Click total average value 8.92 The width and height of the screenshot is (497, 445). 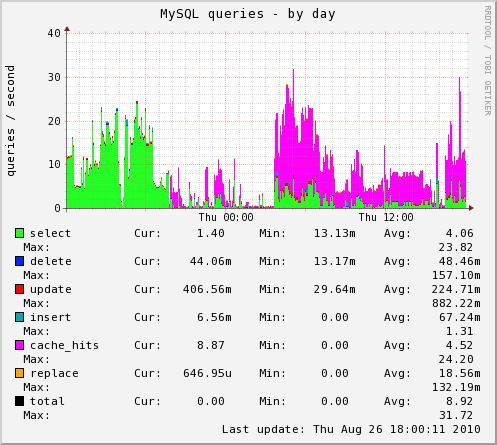[460, 401]
